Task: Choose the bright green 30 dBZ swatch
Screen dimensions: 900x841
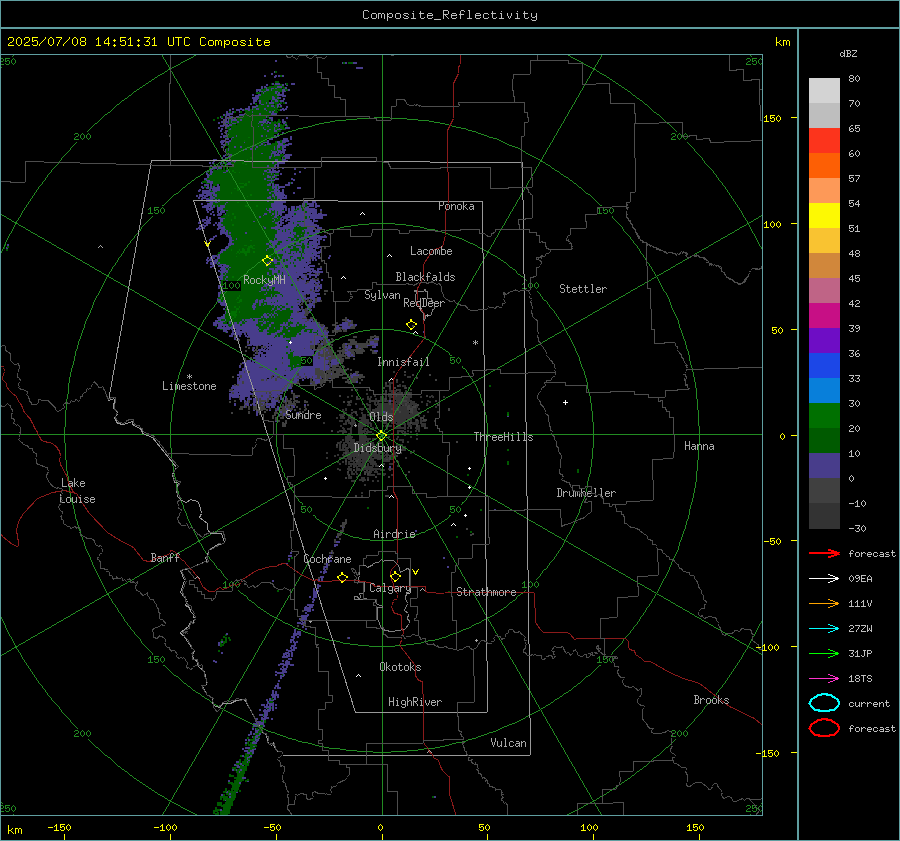Action: tap(824, 415)
